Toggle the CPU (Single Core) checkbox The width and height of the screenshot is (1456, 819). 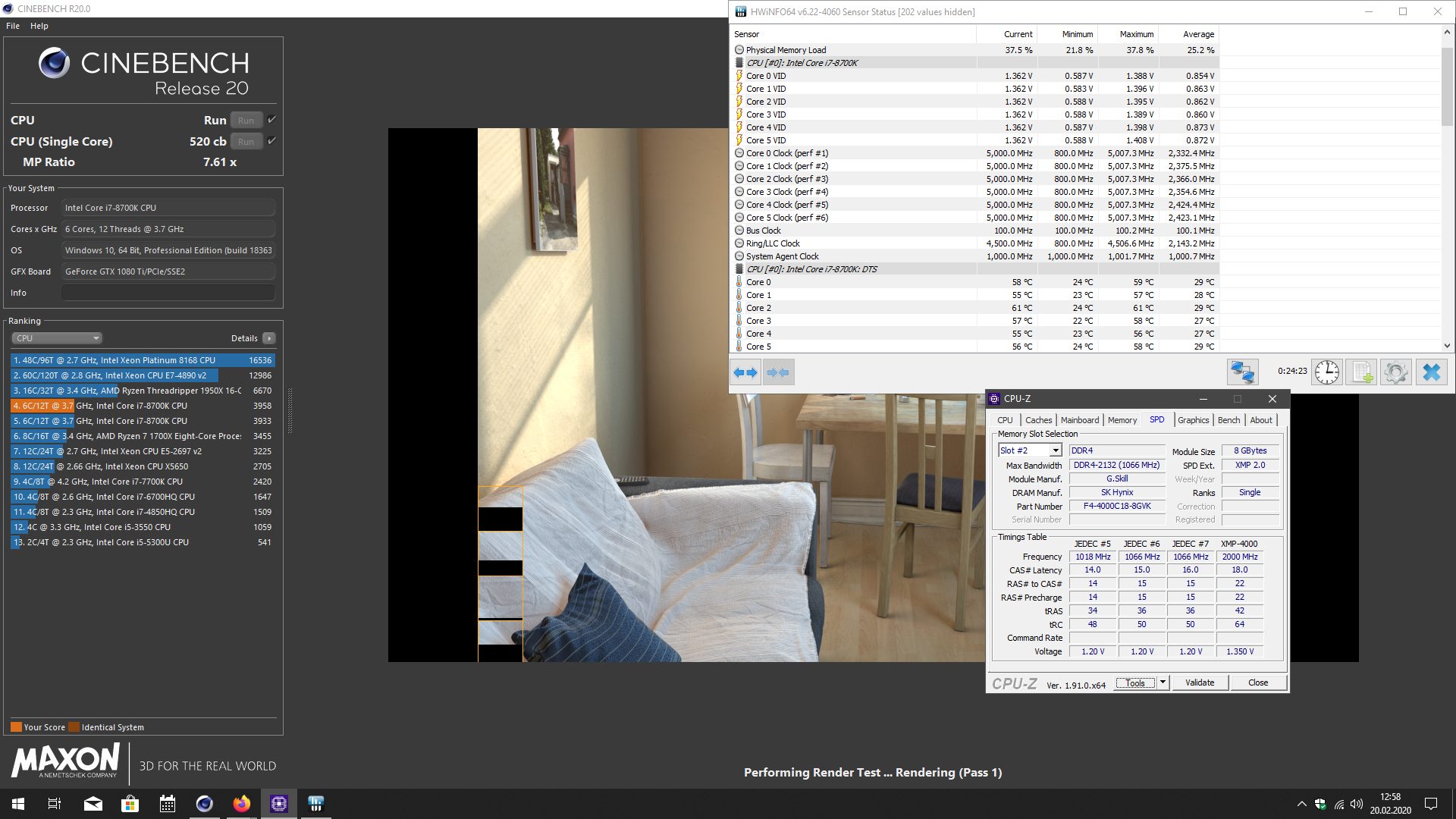pyautogui.click(x=271, y=141)
